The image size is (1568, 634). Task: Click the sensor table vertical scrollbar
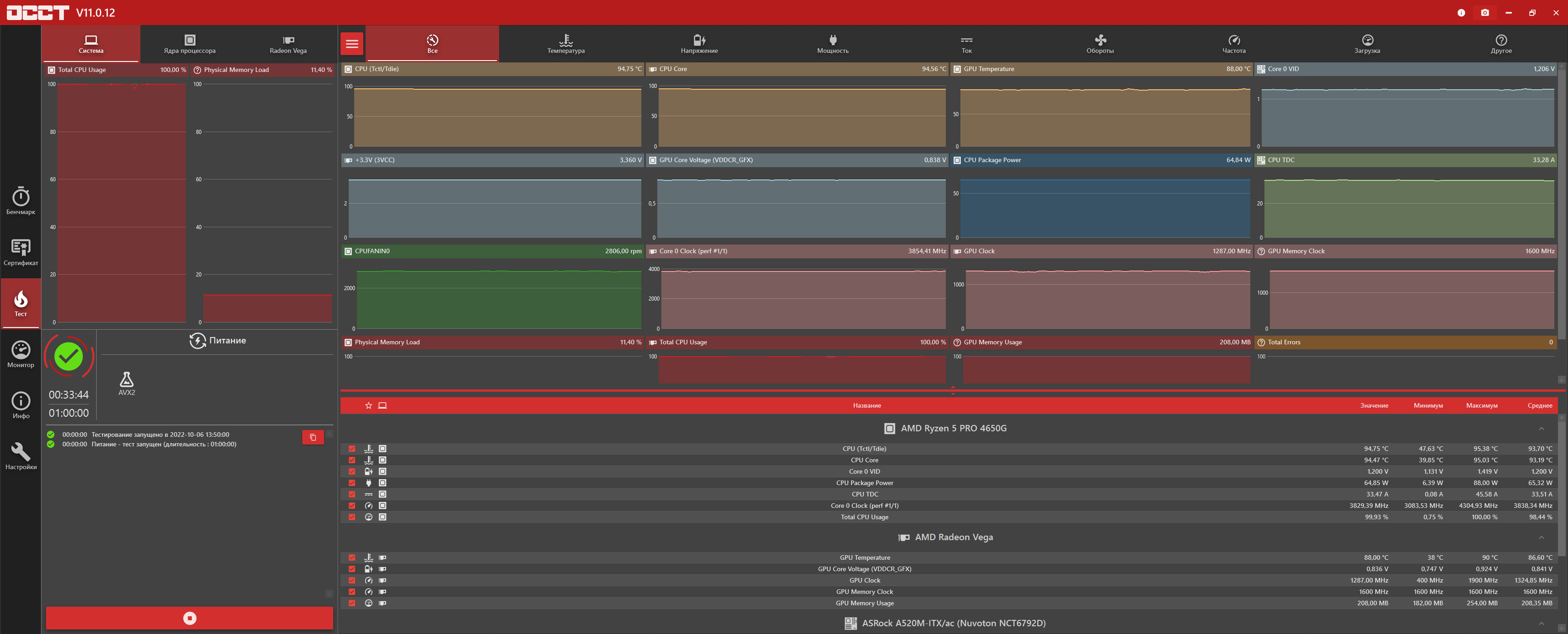1561,487
